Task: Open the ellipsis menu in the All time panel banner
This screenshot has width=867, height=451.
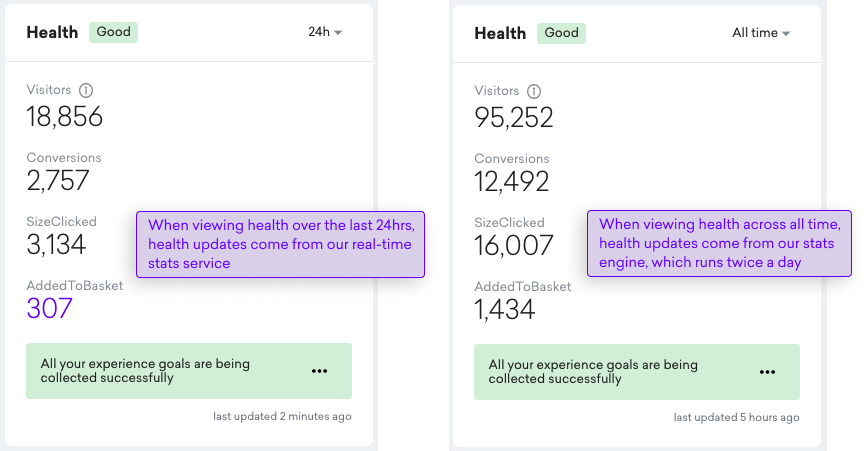Action: (767, 372)
